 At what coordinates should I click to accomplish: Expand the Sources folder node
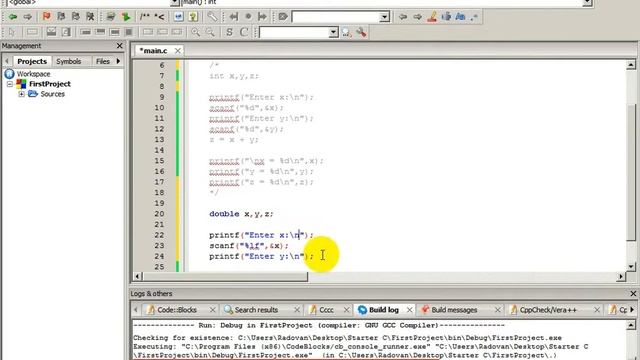coord(21,94)
